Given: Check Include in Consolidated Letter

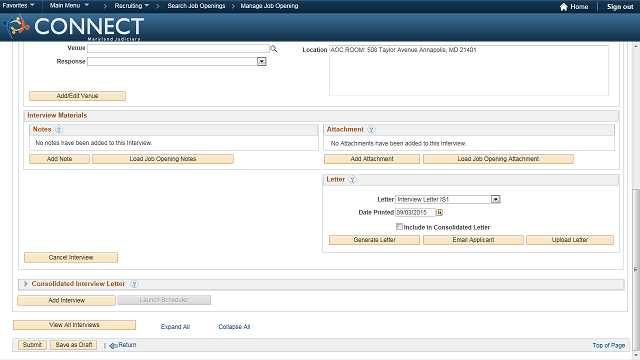Looking at the screenshot, I should [x=399, y=227].
